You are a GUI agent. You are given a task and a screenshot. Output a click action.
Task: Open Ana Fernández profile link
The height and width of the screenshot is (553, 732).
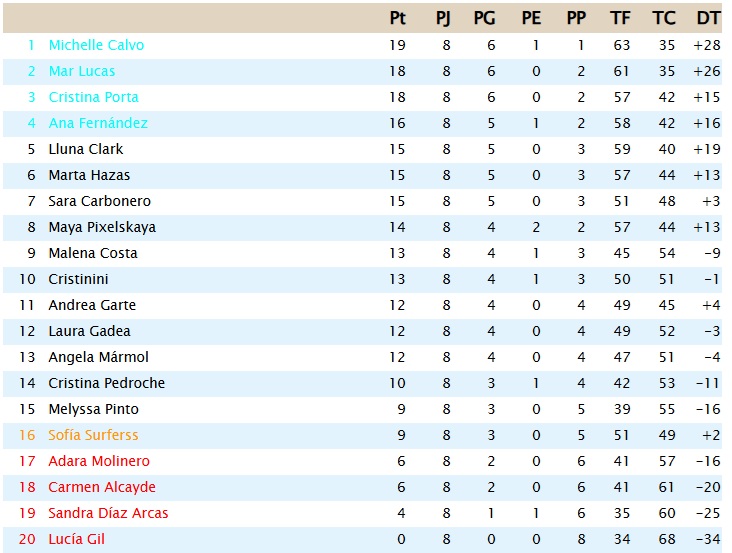click(98, 123)
